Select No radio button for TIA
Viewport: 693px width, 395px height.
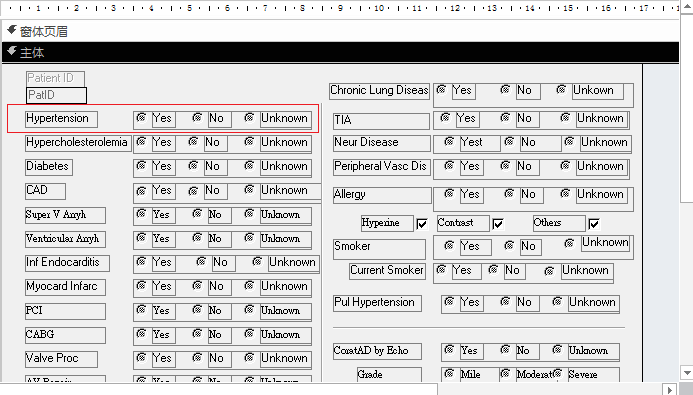pos(505,118)
